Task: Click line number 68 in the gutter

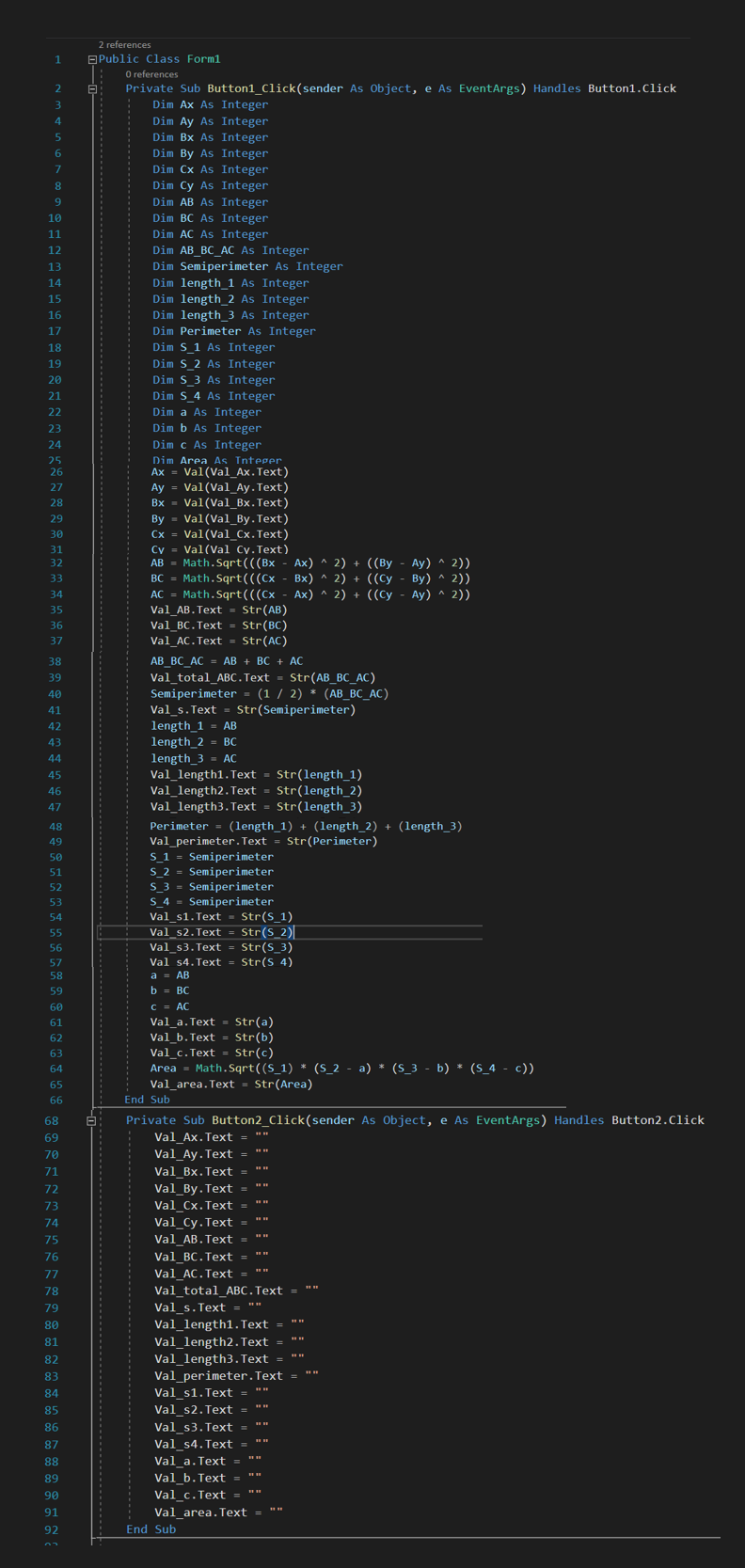Action: (51, 1120)
